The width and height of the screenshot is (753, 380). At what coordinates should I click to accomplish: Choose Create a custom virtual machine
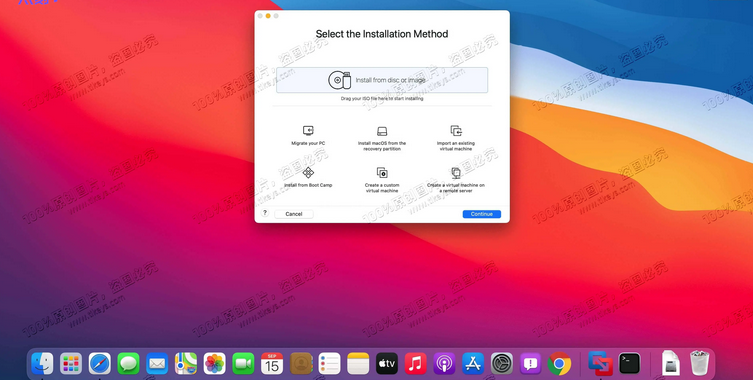(382, 180)
